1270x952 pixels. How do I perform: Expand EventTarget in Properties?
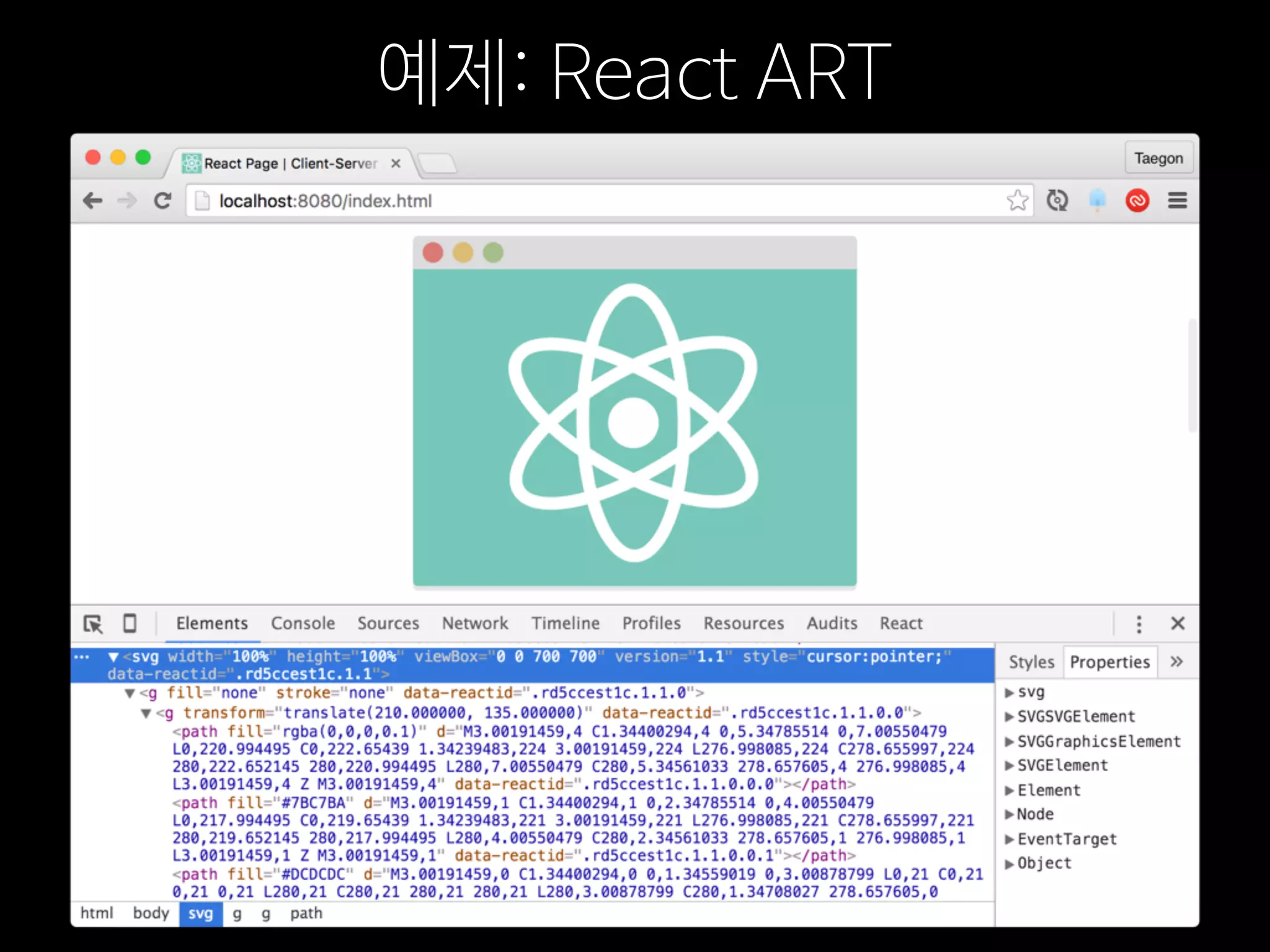pos(1010,840)
